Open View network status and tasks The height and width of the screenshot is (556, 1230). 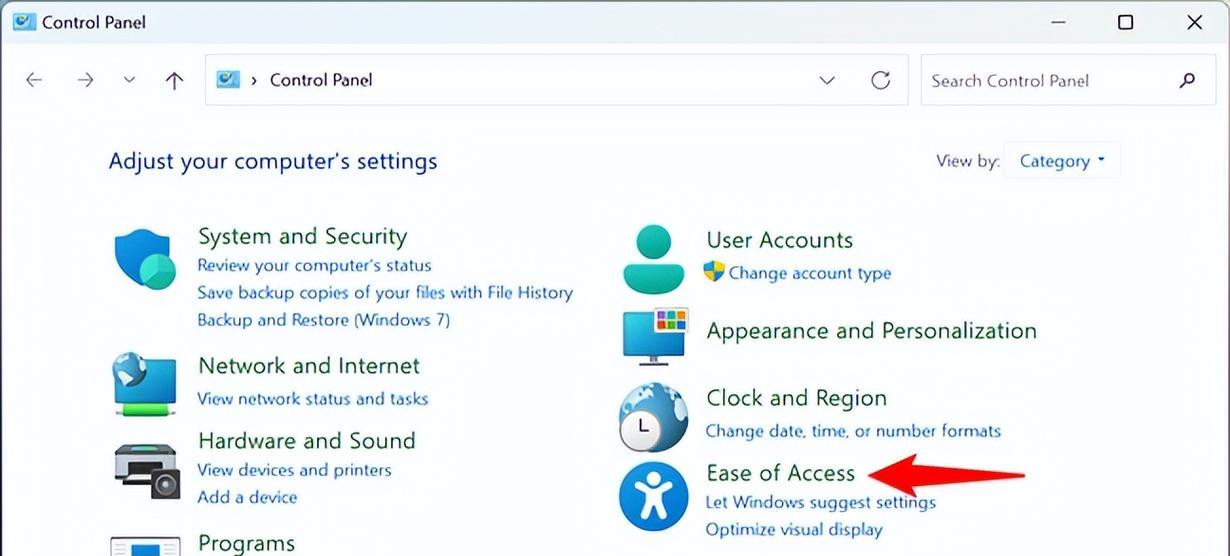(x=312, y=398)
